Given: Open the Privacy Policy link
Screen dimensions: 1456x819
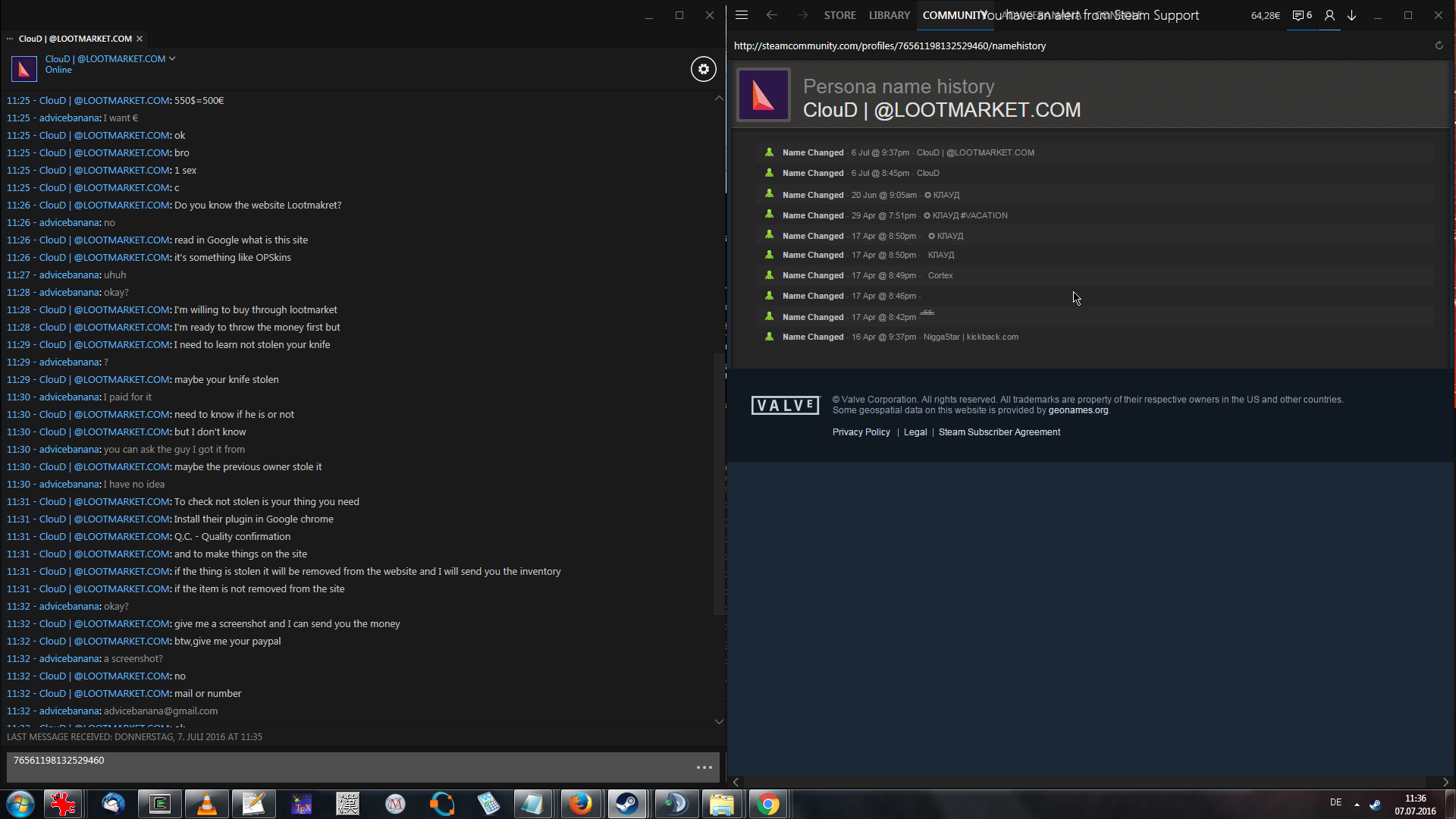Looking at the screenshot, I should pyautogui.click(x=861, y=432).
